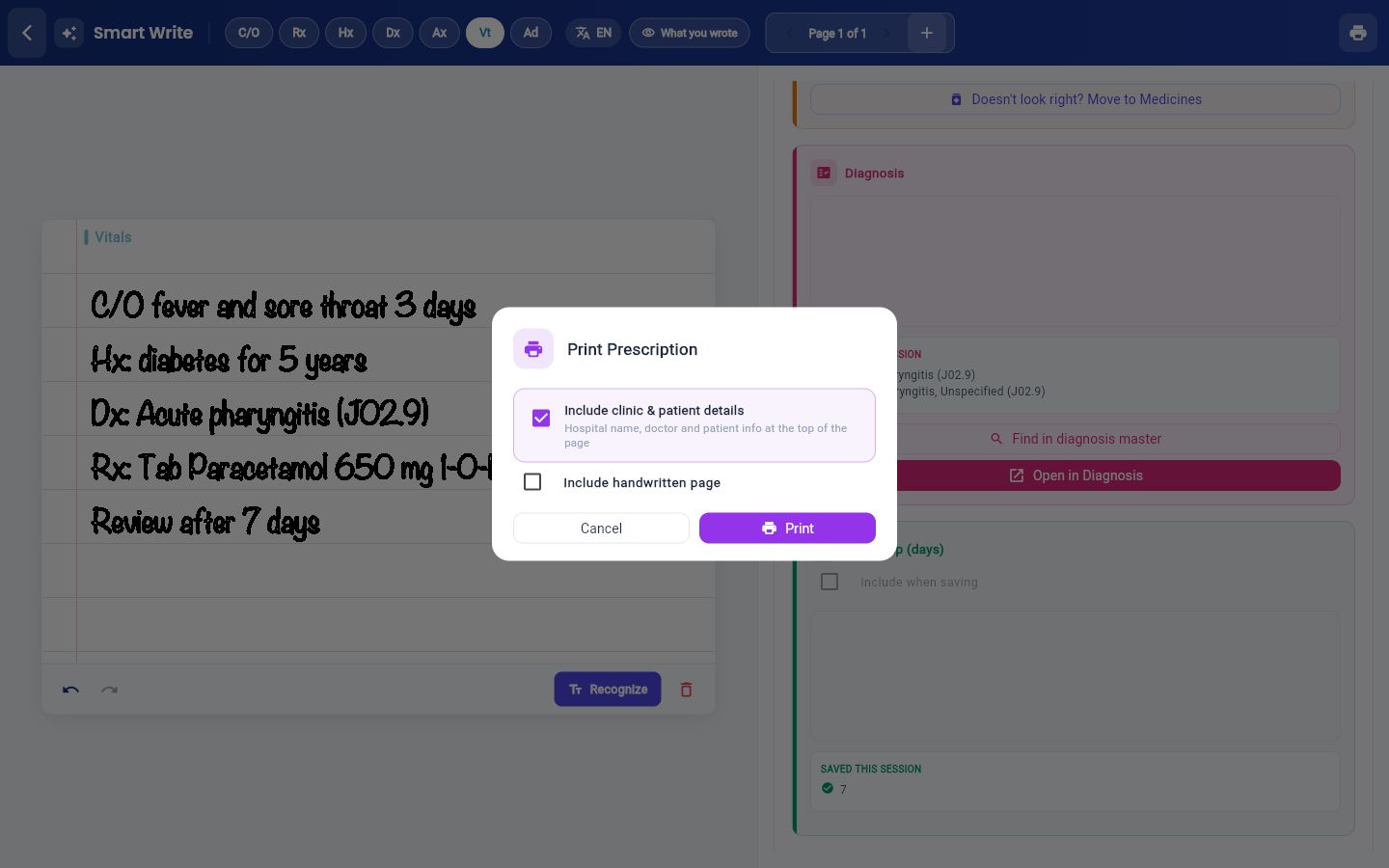Click Find in diagnosis master
This screenshot has height=868, width=1389.
pos(1076,439)
